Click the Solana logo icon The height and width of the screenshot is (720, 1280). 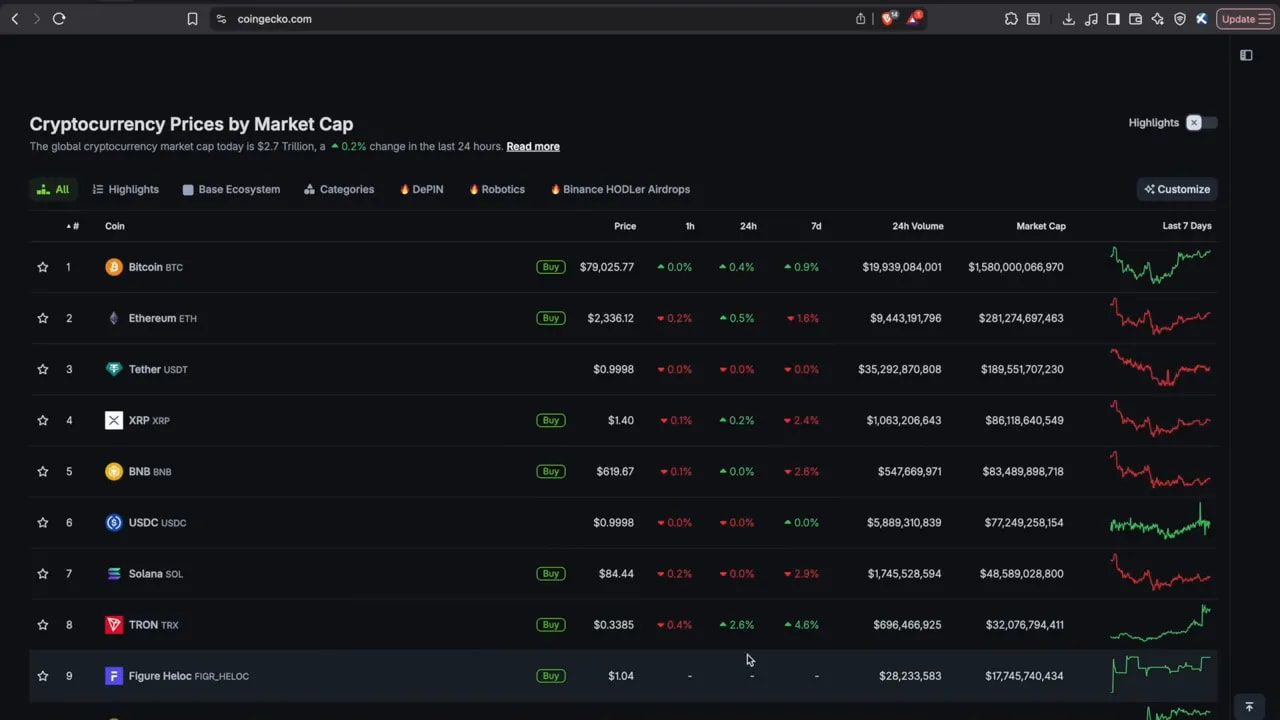[x=114, y=573]
